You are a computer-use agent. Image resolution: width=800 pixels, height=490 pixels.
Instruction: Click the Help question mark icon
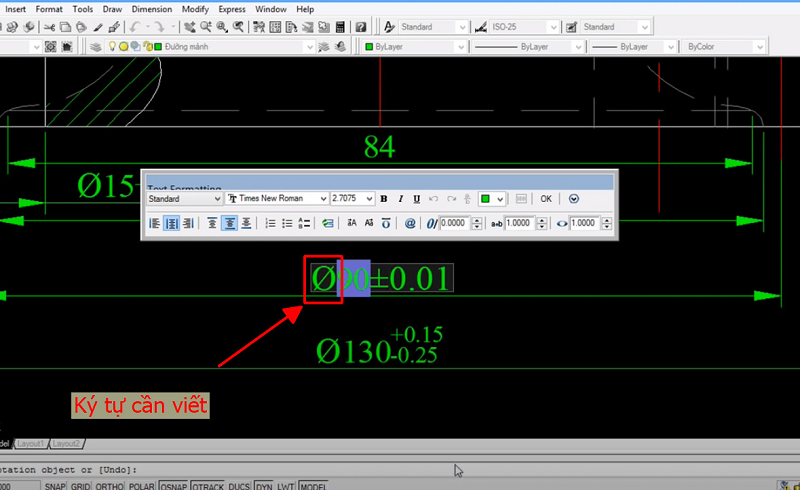click(x=361, y=27)
